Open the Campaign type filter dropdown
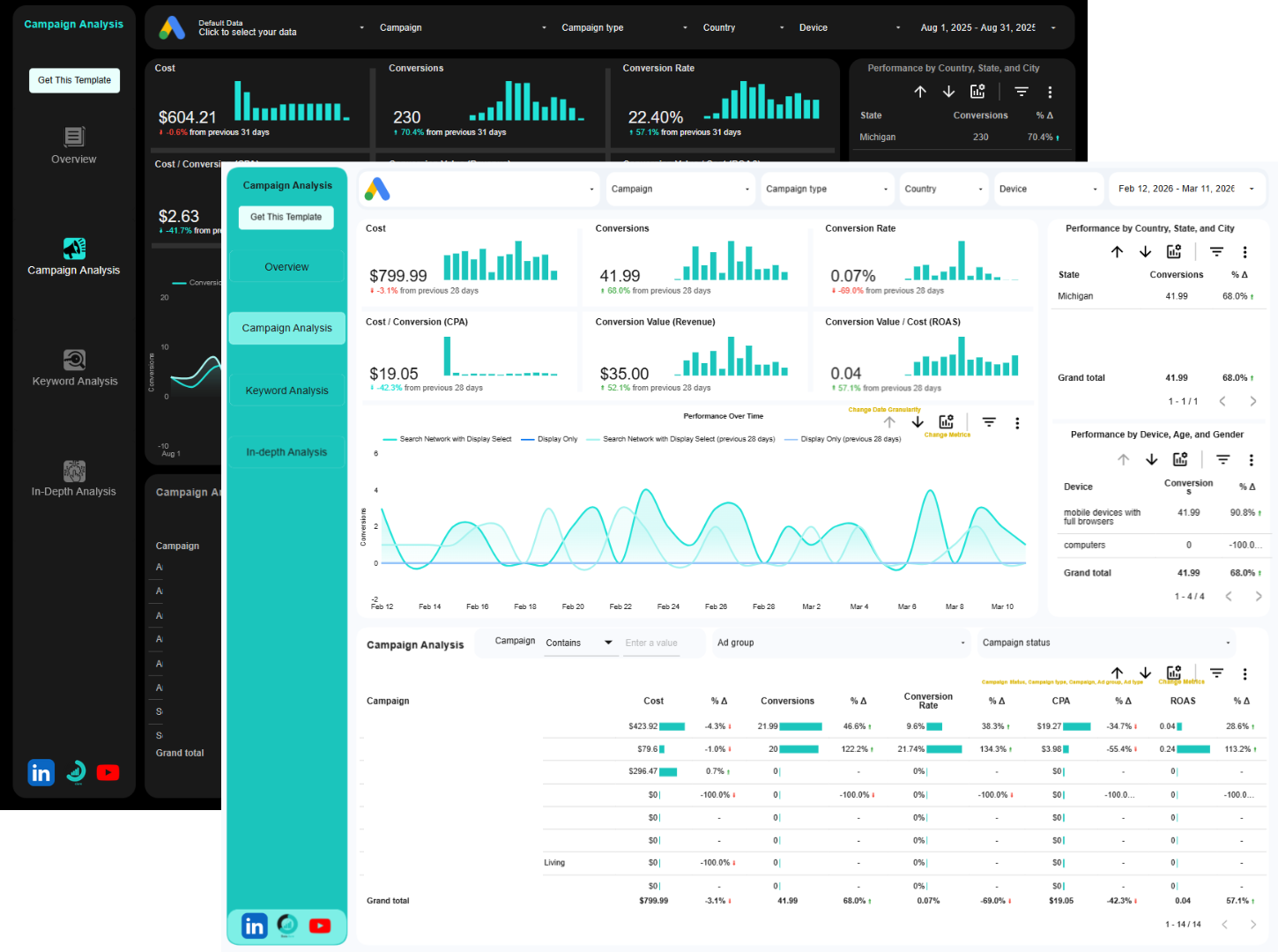Image resolution: width=1278 pixels, height=952 pixels. pos(827,188)
